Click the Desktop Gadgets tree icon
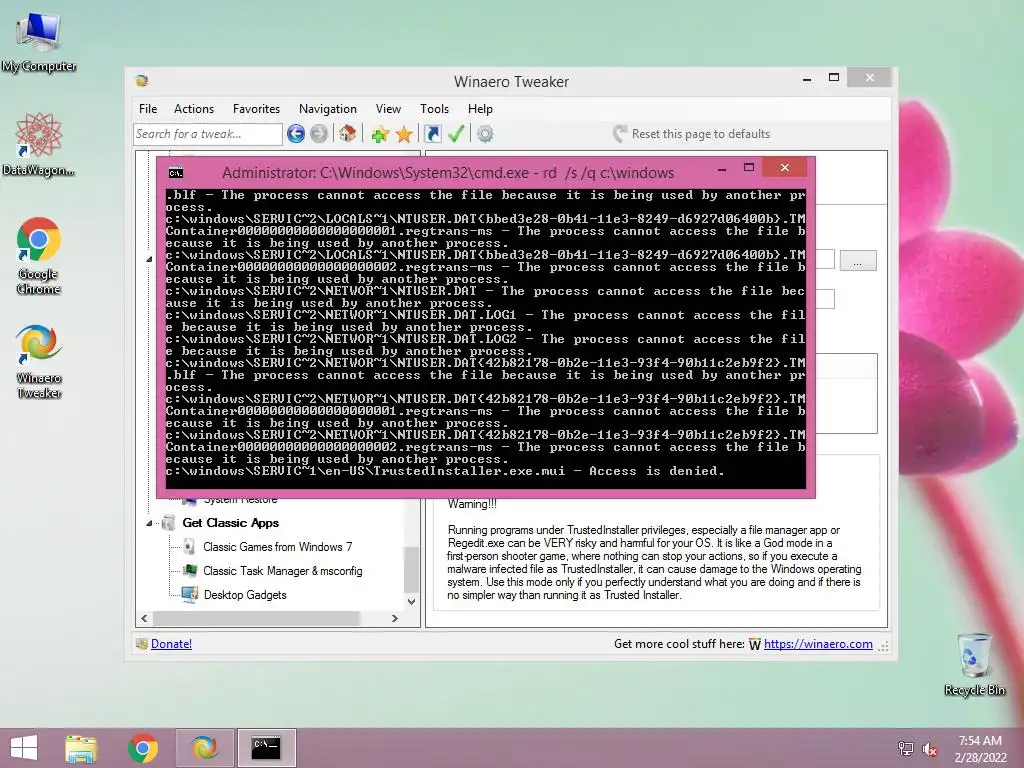Viewport: 1024px width, 768px height. click(x=190, y=595)
